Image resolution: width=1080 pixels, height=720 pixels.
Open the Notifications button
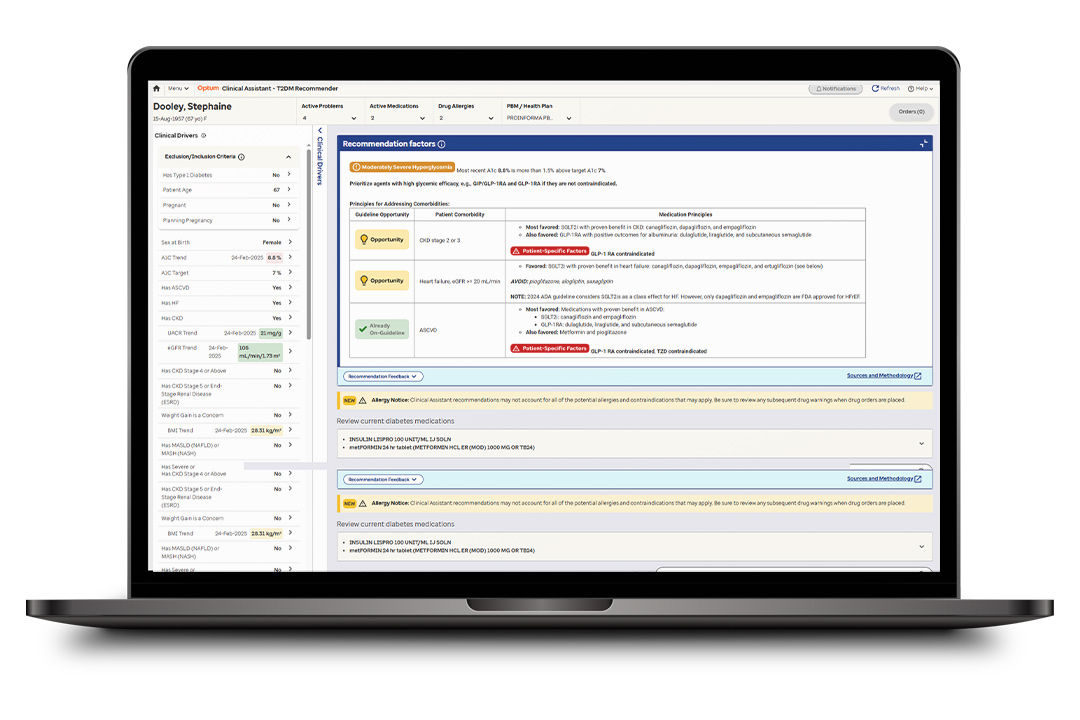[x=834, y=88]
